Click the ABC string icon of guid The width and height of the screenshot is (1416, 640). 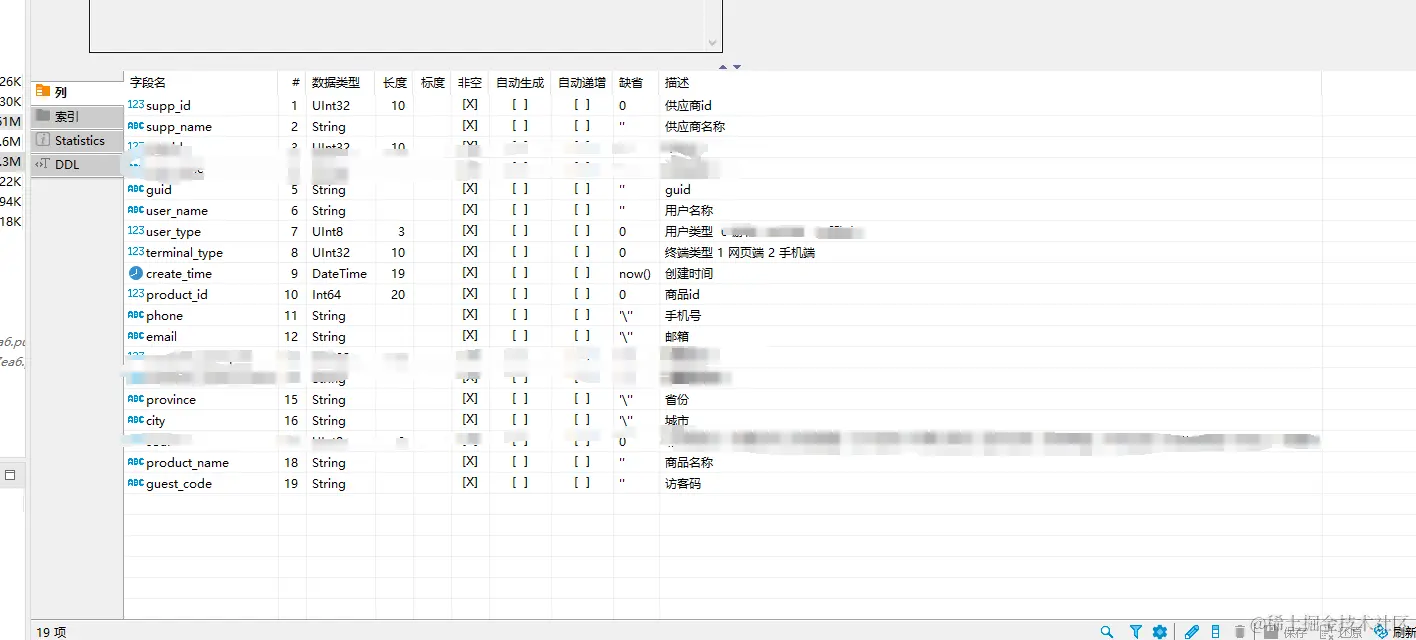(x=136, y=189)
